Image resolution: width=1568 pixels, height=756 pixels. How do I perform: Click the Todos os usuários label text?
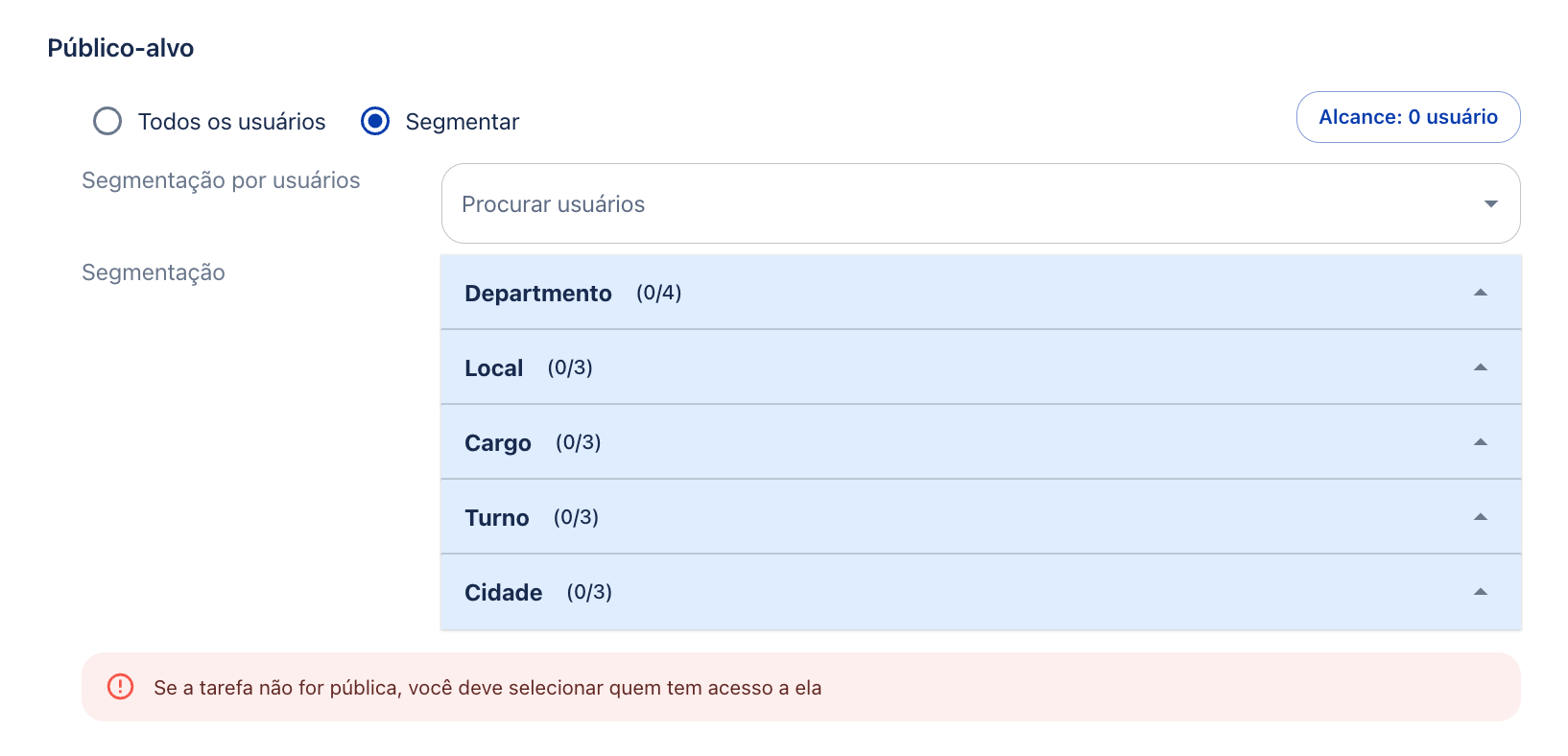tap(232, 122)
